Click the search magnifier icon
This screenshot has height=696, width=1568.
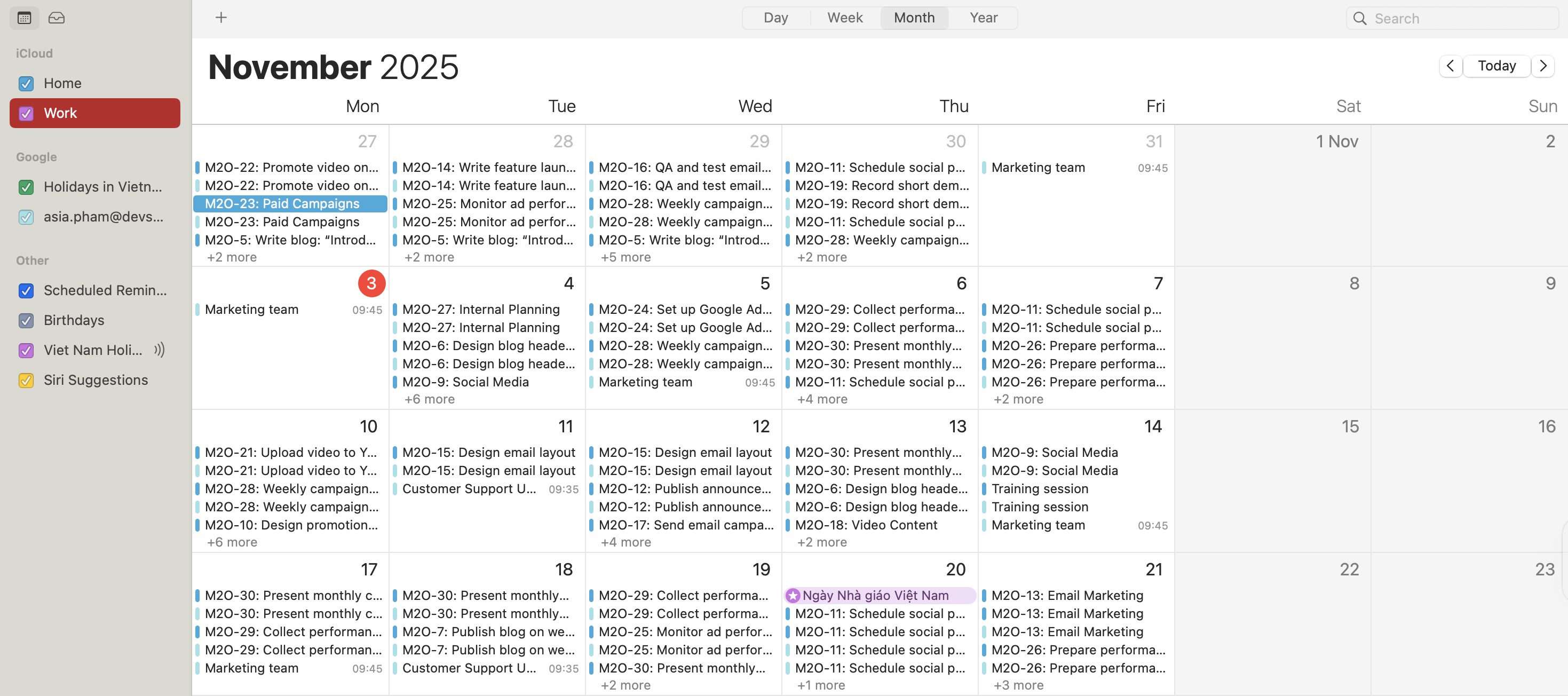[1360, 18]
